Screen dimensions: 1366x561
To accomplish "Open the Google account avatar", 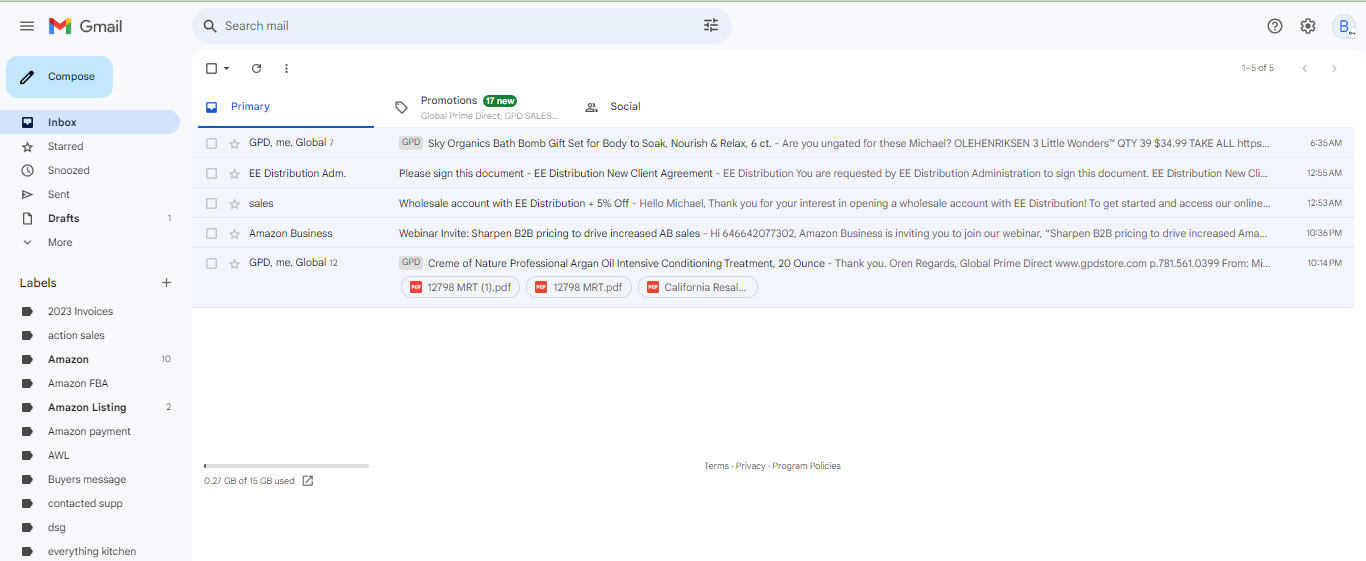I will pos(1344,27).
